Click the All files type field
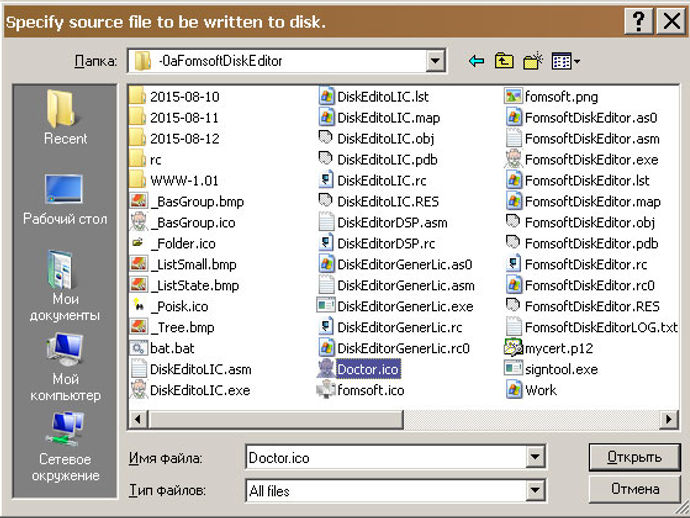The image size is (690, 518). pyautogui.click(x=386, y=490)
